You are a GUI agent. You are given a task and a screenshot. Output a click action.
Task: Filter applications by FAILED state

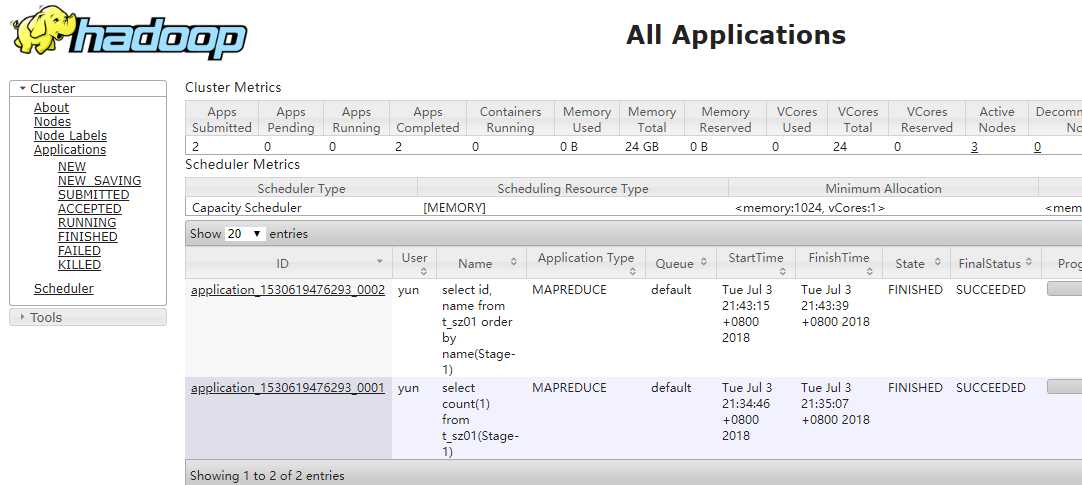[x=79, y=250]
